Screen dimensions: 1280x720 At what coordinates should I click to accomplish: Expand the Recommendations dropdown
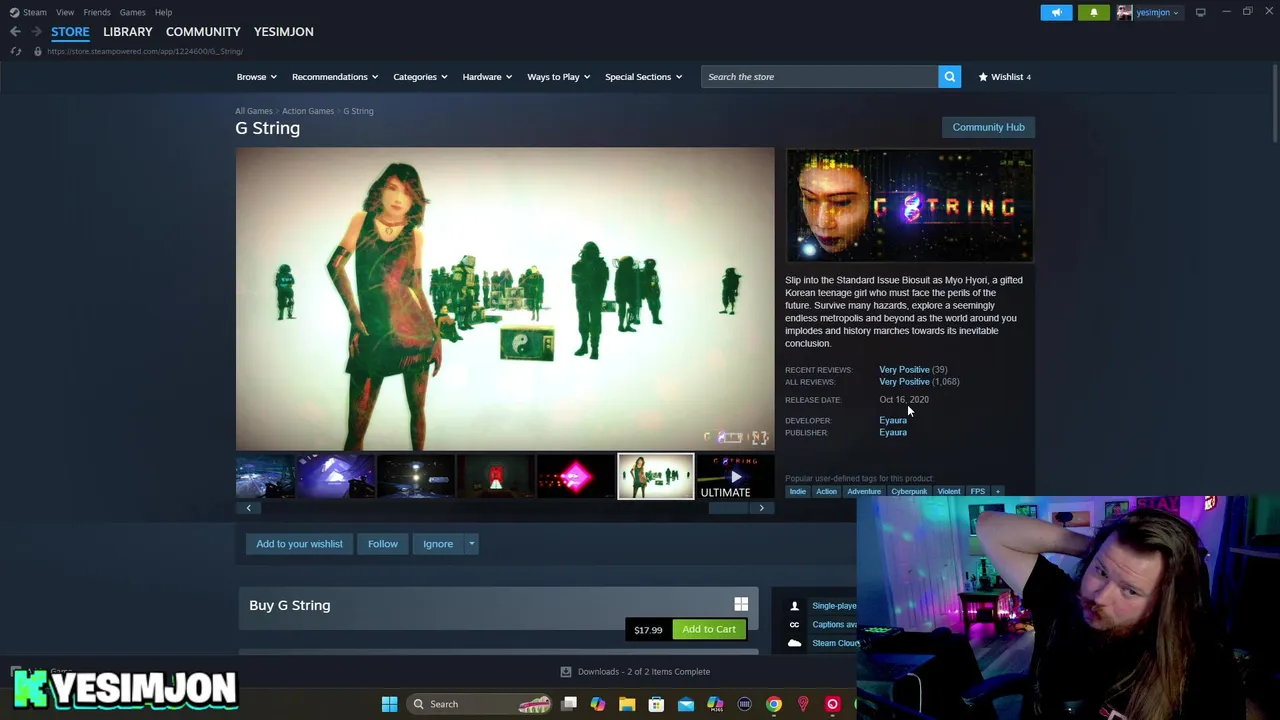pyautogui.click(x=335, y=77)
